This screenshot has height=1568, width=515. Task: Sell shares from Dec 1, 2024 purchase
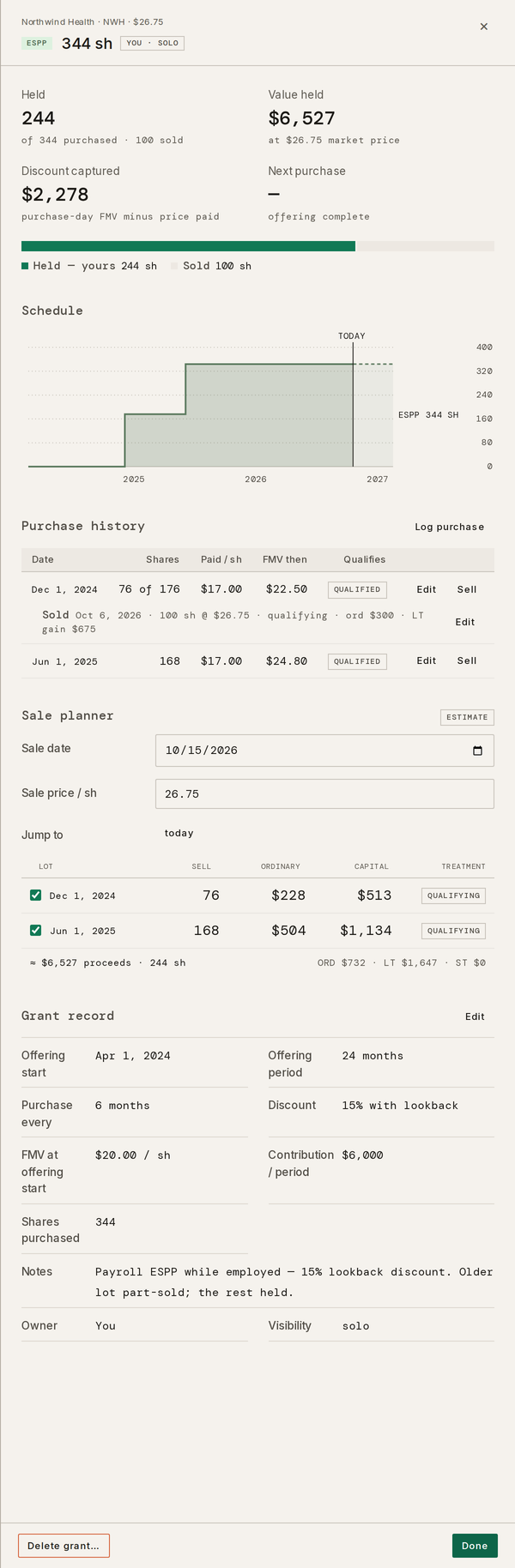tap(466, 589)
